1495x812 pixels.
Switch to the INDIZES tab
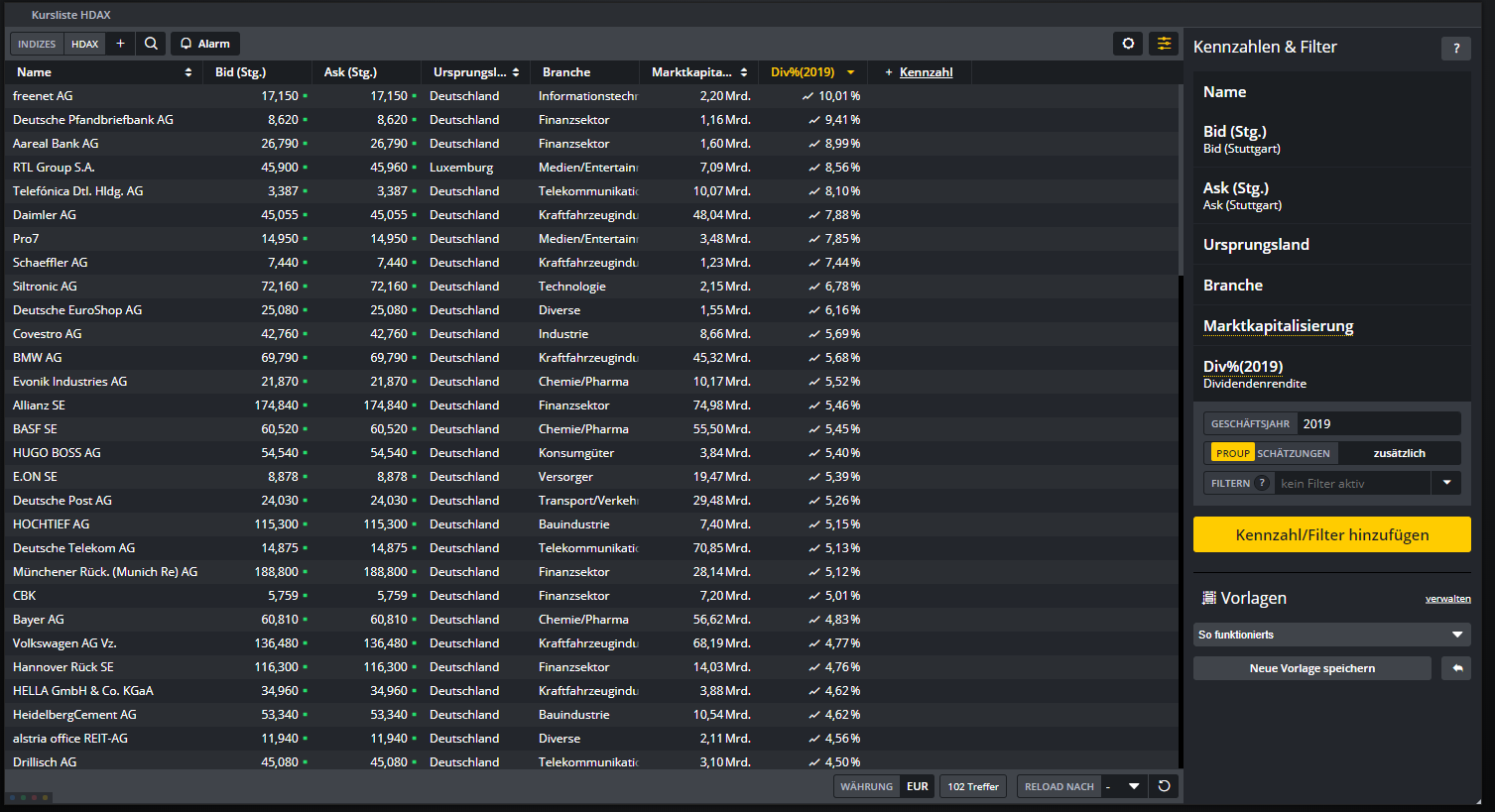coord(37,44)
